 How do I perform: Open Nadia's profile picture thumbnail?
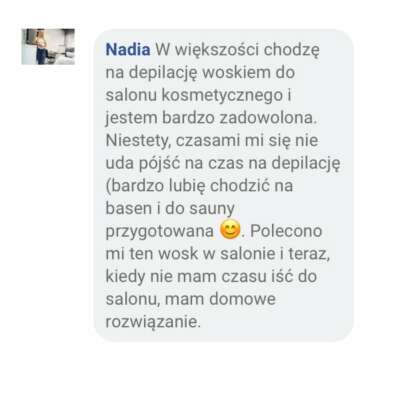point(48,46)
